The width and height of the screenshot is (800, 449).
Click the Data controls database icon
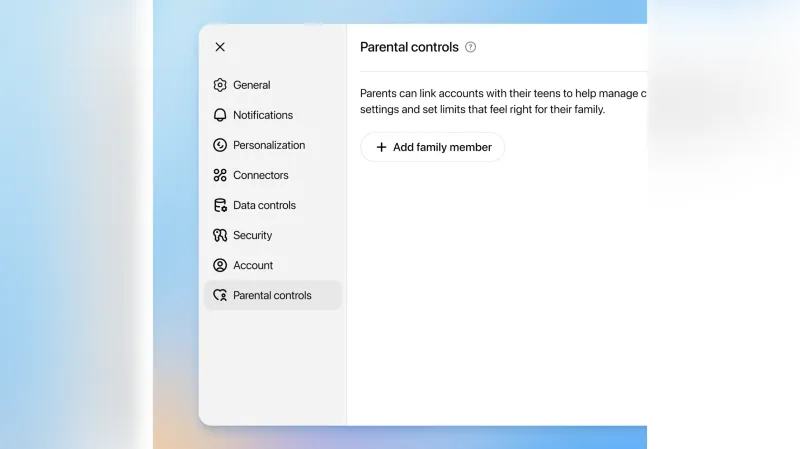click(220, 205)
